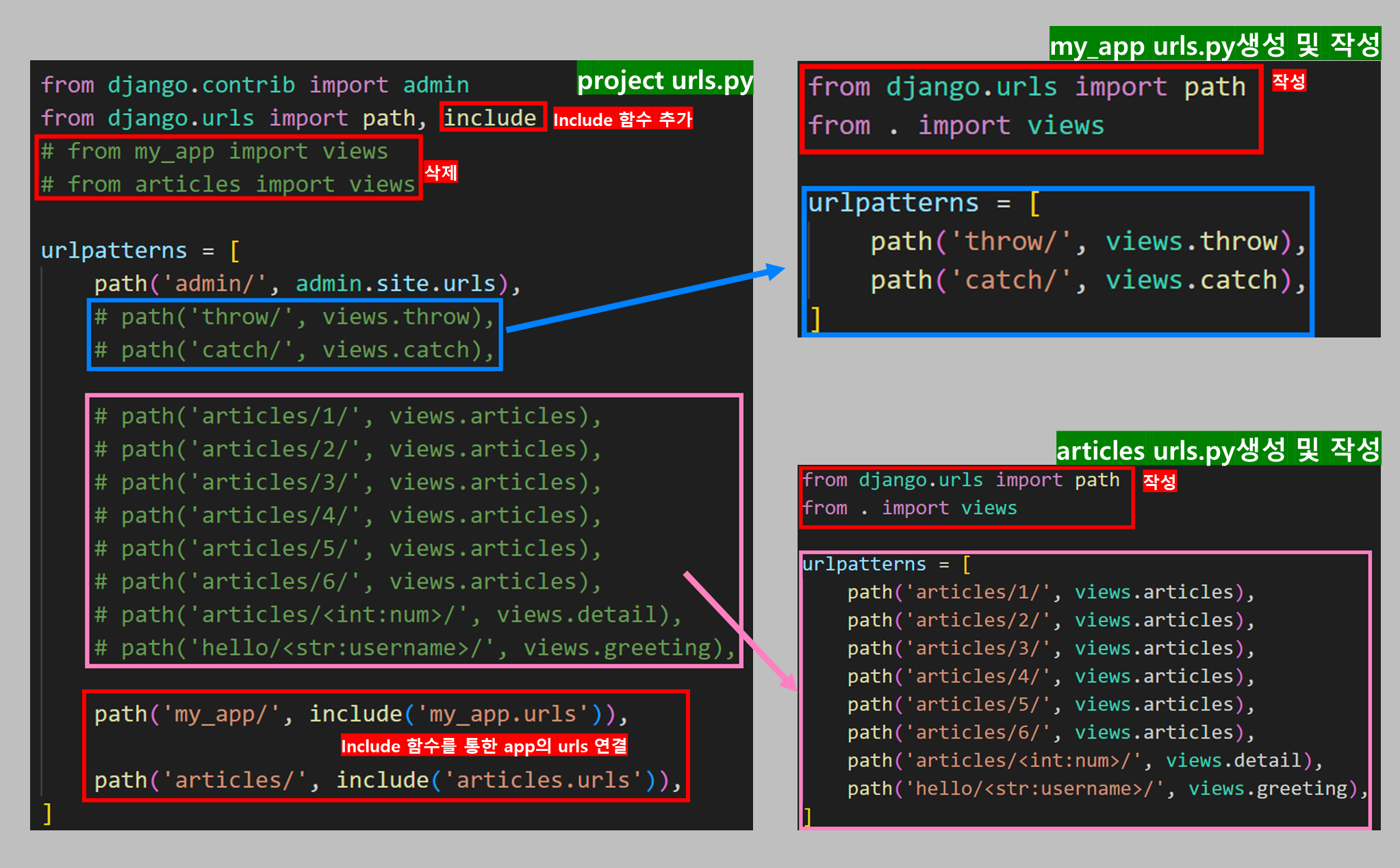Click the 'Include 함수 추가' red annotation
Viewport: 1400px width, 868px height.
(x=622, y=119)
